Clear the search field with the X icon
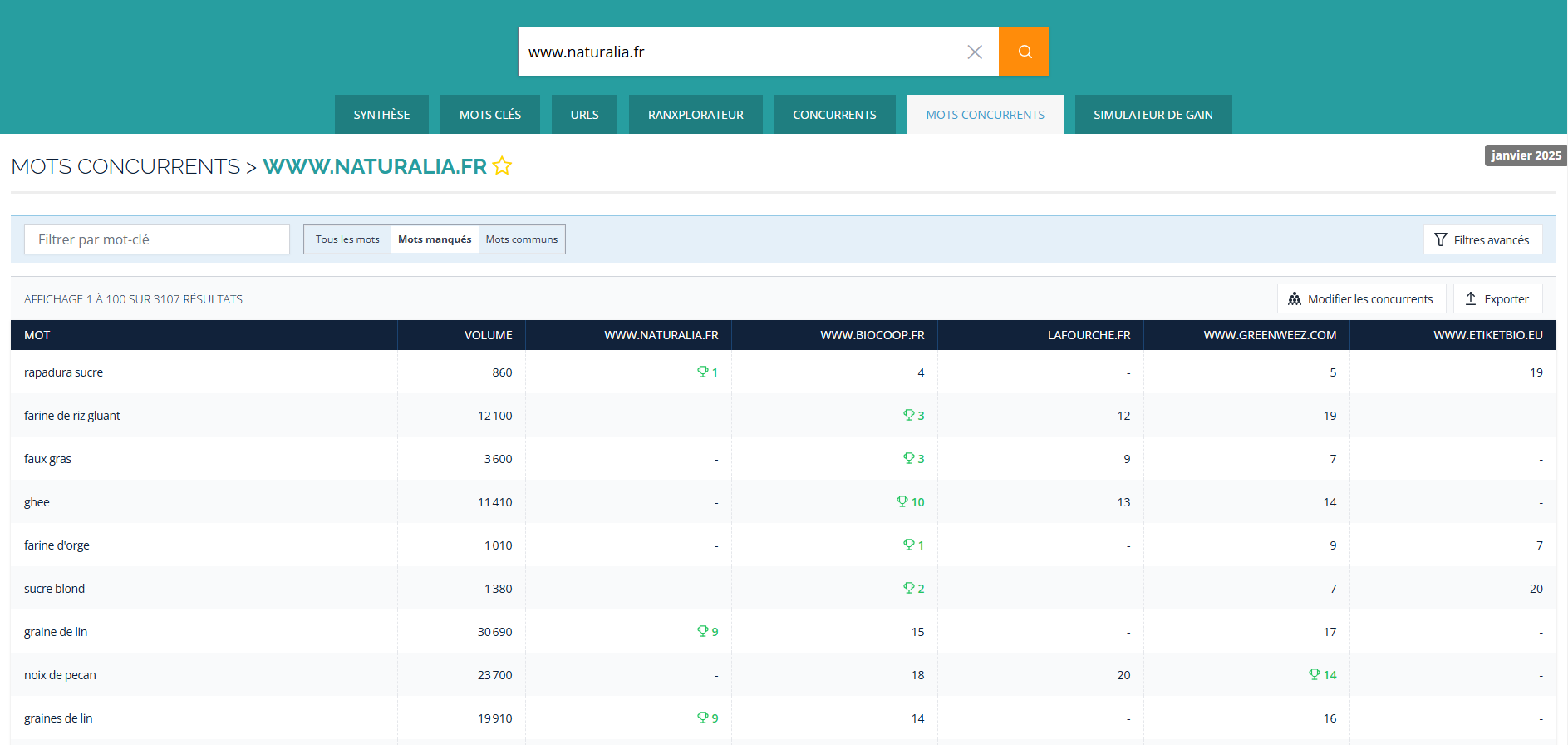The image size is (1568, 745). (x=975, y=52)
